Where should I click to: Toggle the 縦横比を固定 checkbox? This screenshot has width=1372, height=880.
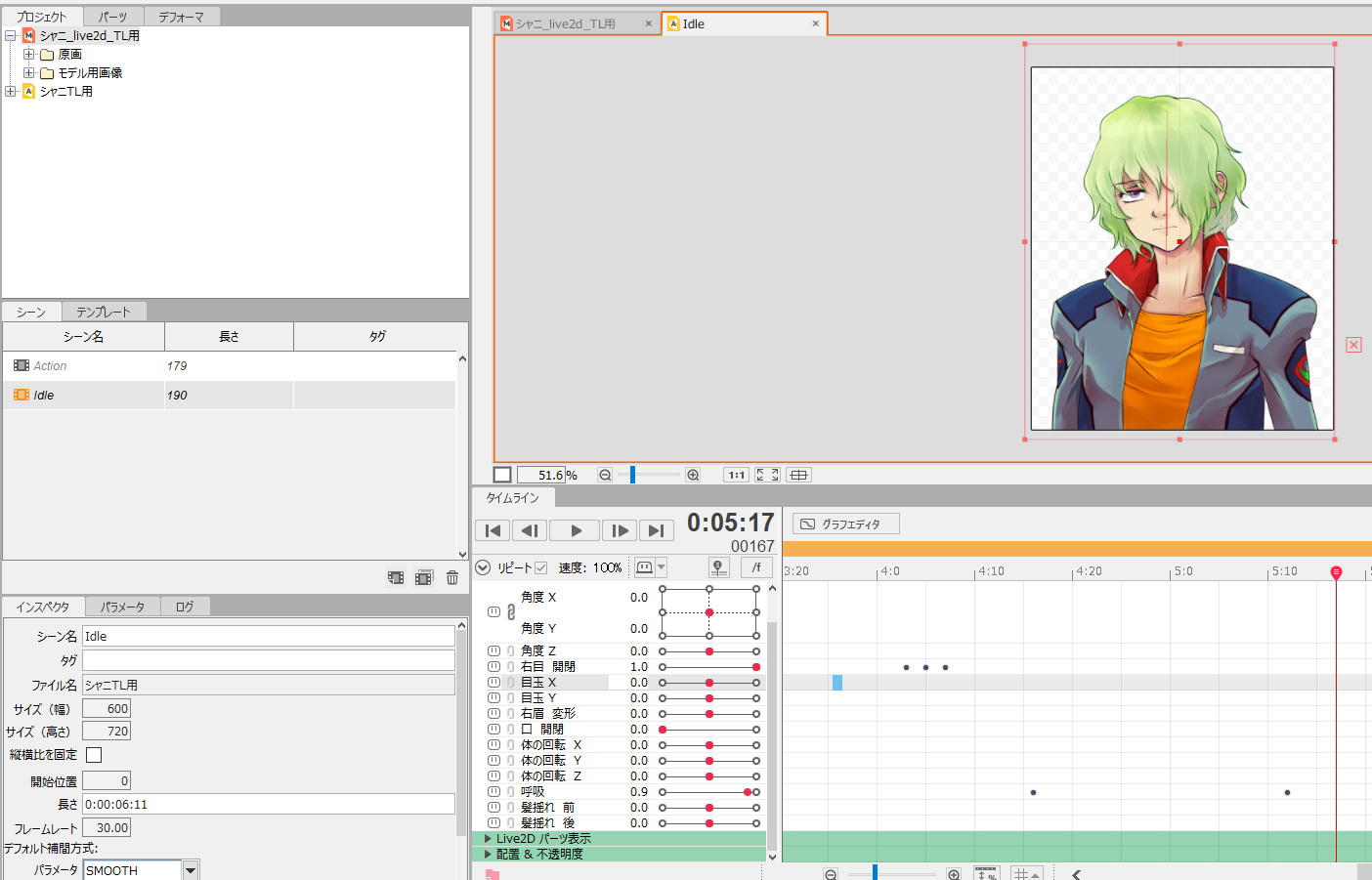tap(94, 754)
